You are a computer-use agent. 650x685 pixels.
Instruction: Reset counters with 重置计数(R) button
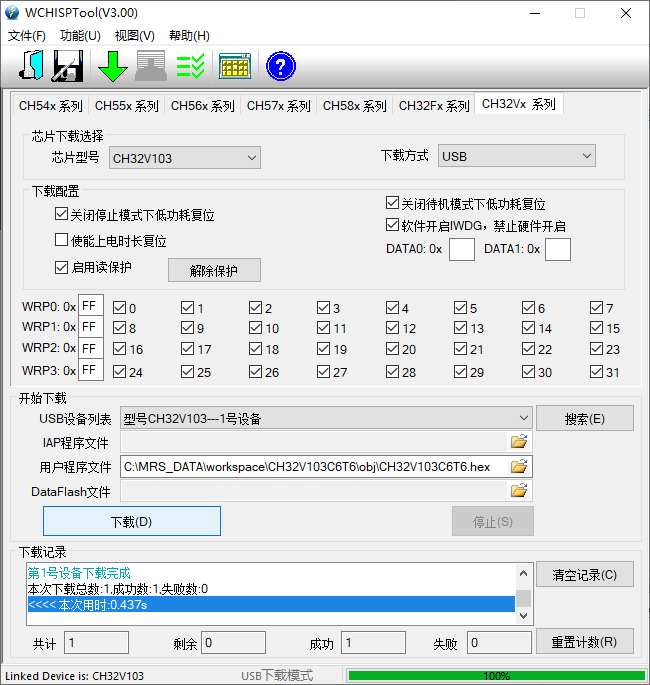click(584, 641)
